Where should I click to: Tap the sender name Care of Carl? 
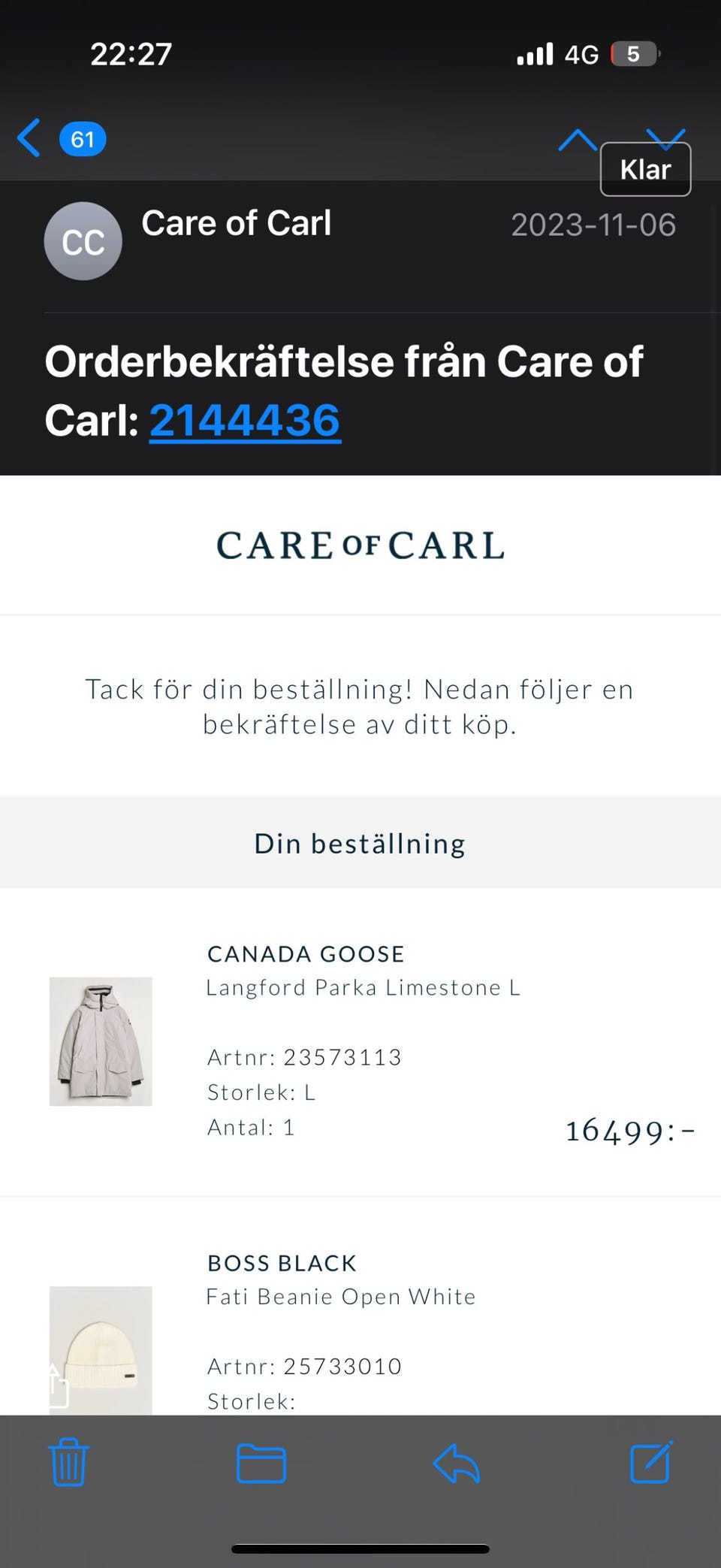coord(236,223)
